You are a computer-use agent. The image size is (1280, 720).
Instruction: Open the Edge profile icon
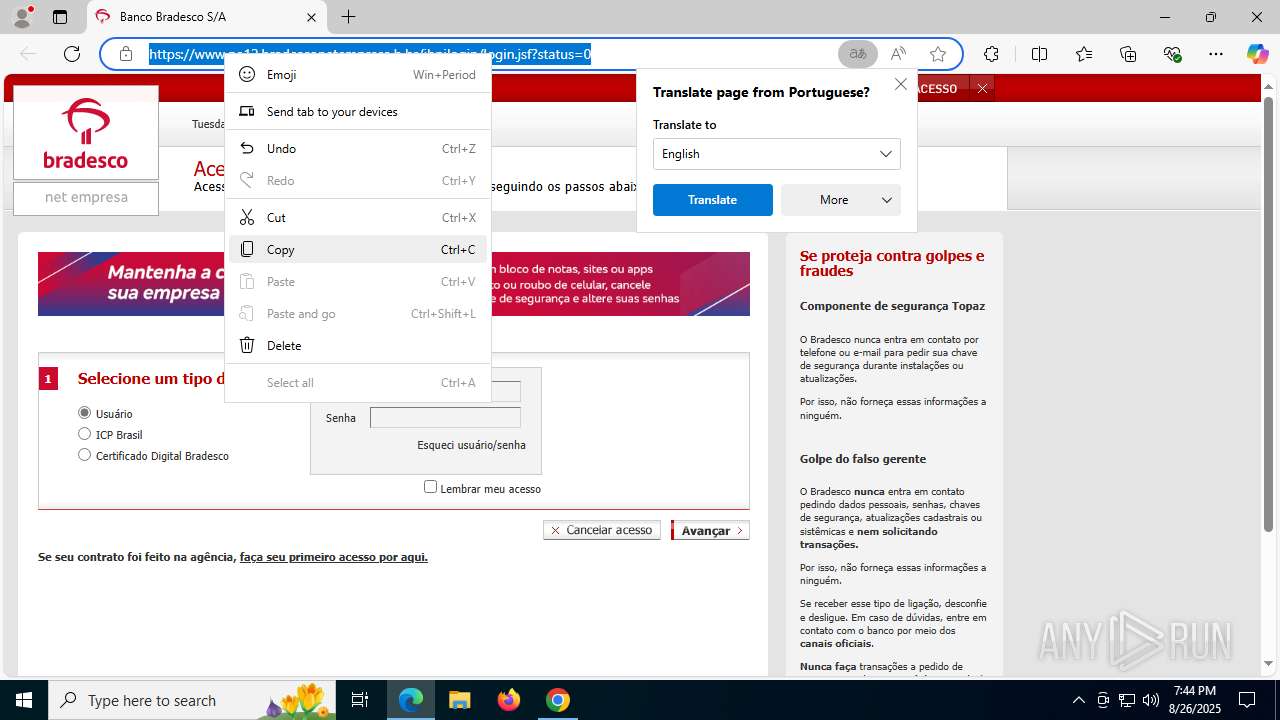point(22,17)
